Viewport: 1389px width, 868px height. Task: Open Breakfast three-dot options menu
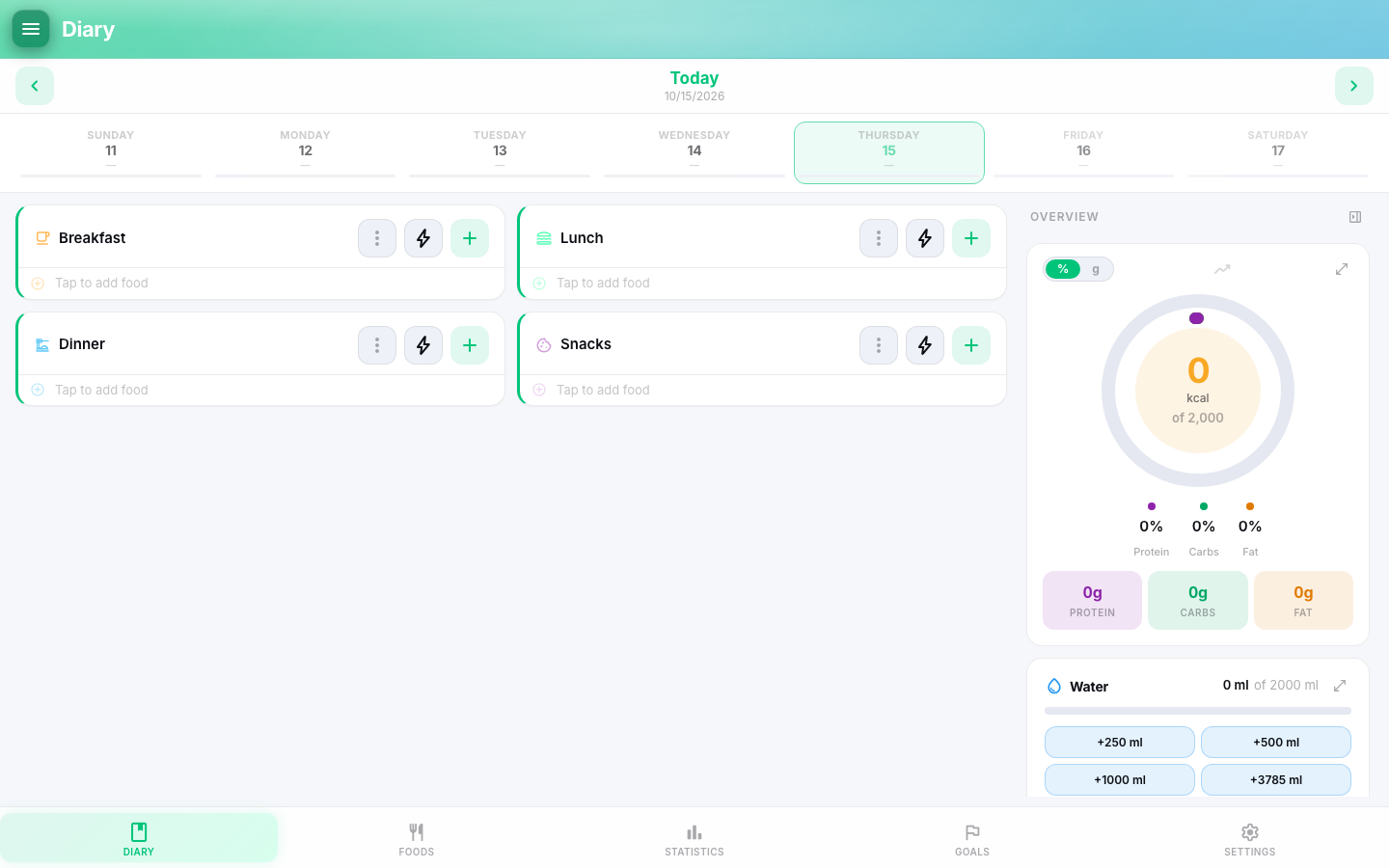(377, 238)
